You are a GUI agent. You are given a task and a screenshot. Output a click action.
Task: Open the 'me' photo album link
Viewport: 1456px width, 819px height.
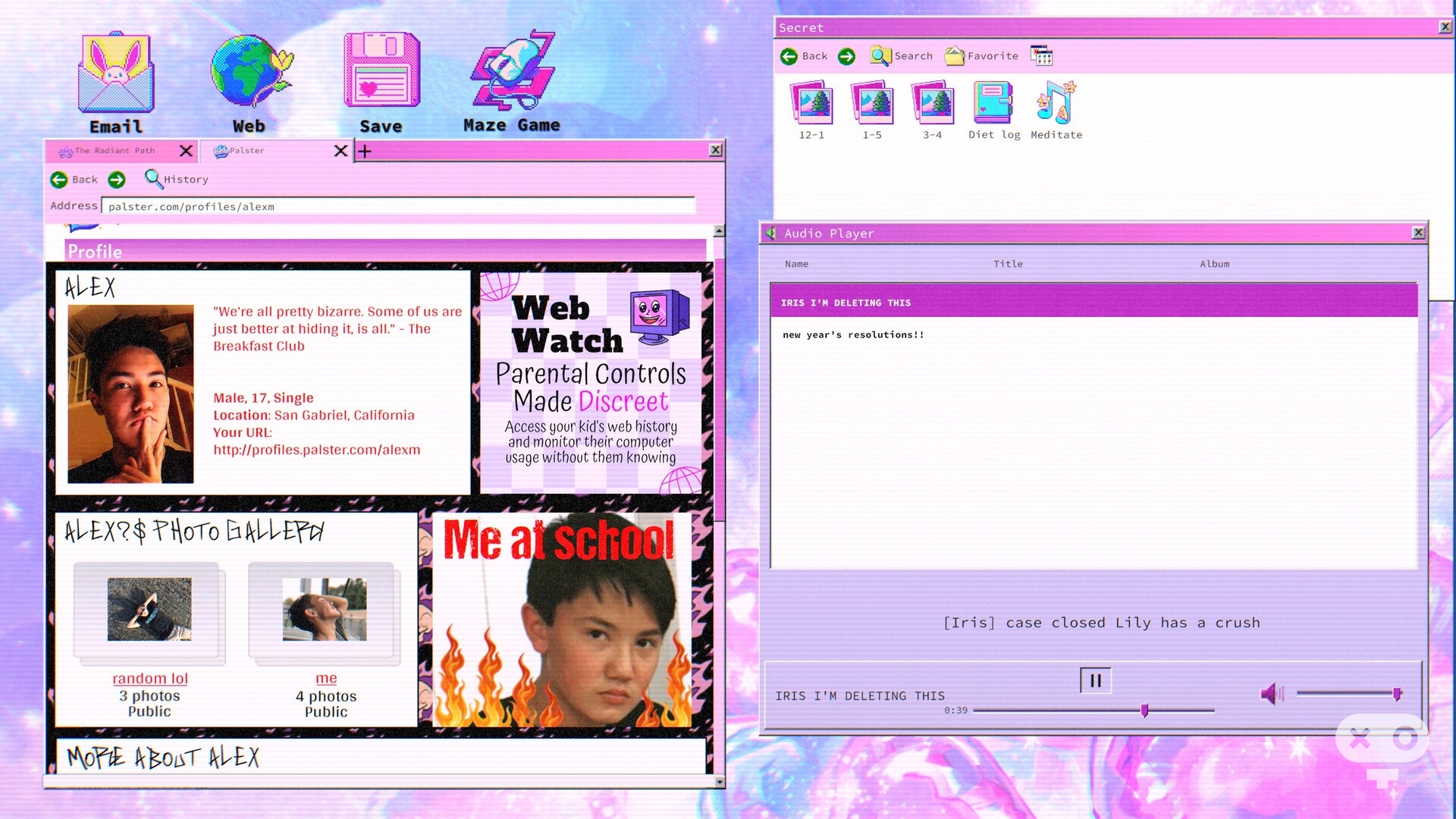tap(326, 678)
